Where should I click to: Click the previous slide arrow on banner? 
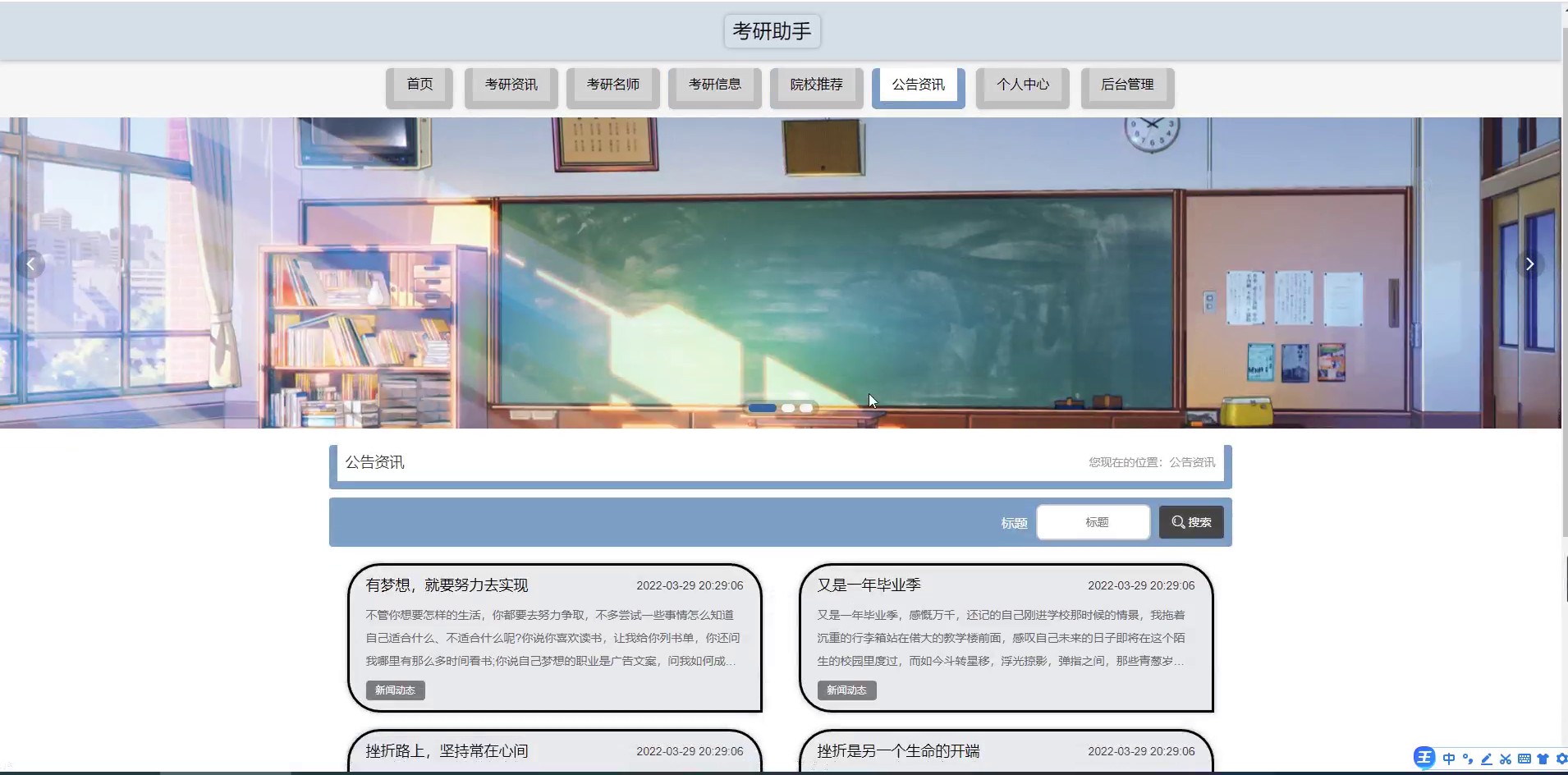pos(30,264)
